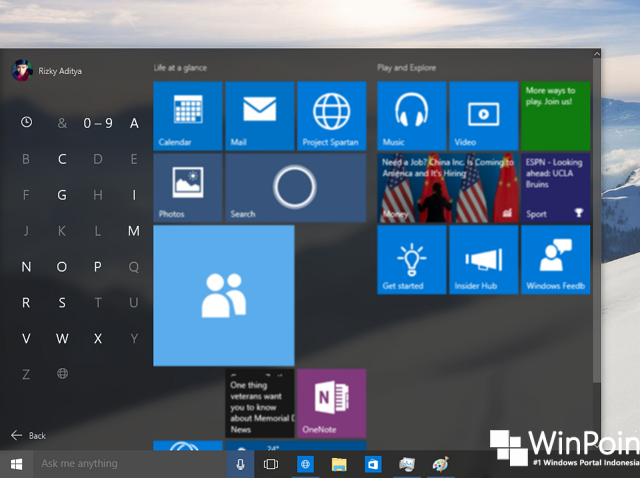This screenshot has height=478, width=640.
Task: Open the Video tile
Action: tap(483, 116)
